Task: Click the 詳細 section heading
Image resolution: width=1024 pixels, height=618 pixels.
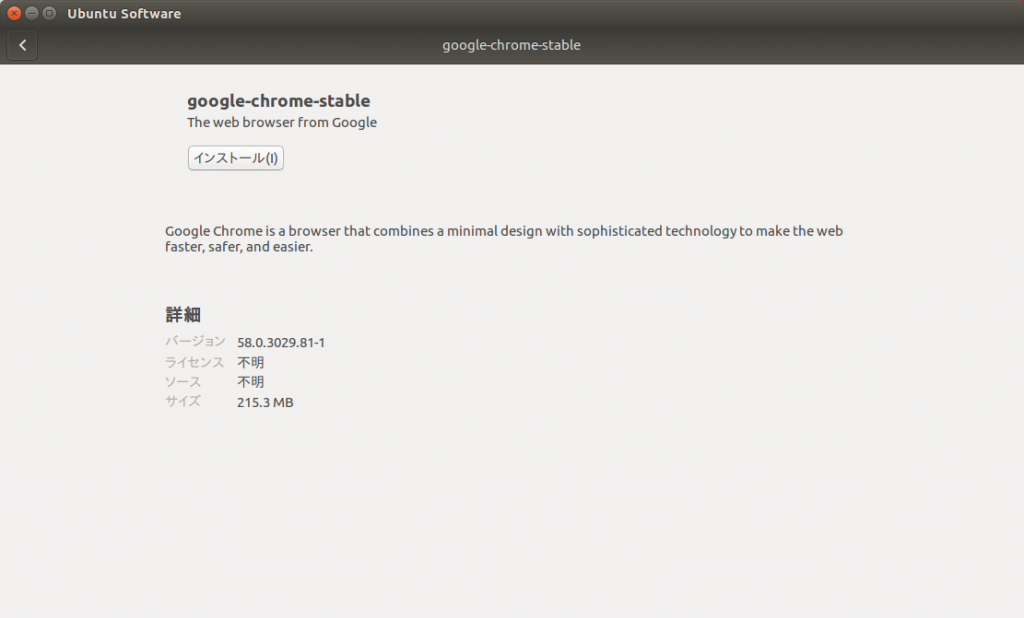Action: (183, 314)
